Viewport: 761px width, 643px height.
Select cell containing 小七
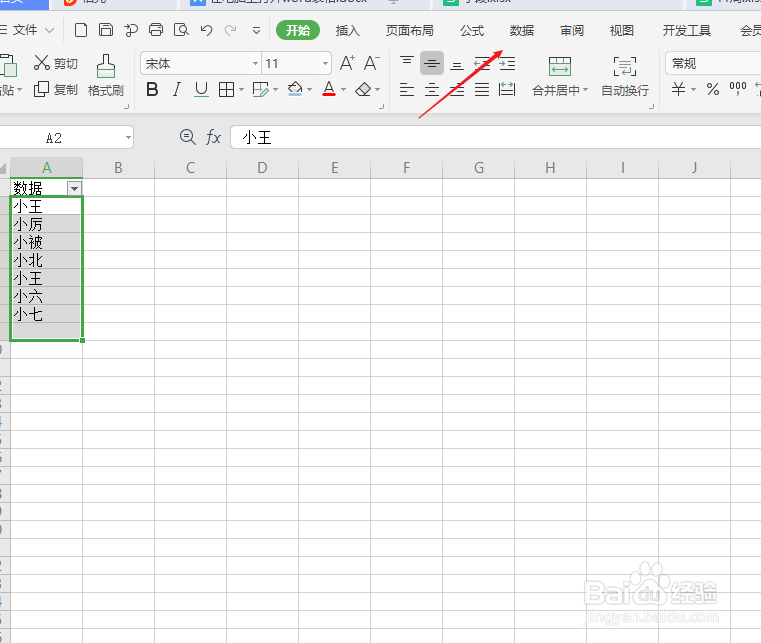point(46,314)
